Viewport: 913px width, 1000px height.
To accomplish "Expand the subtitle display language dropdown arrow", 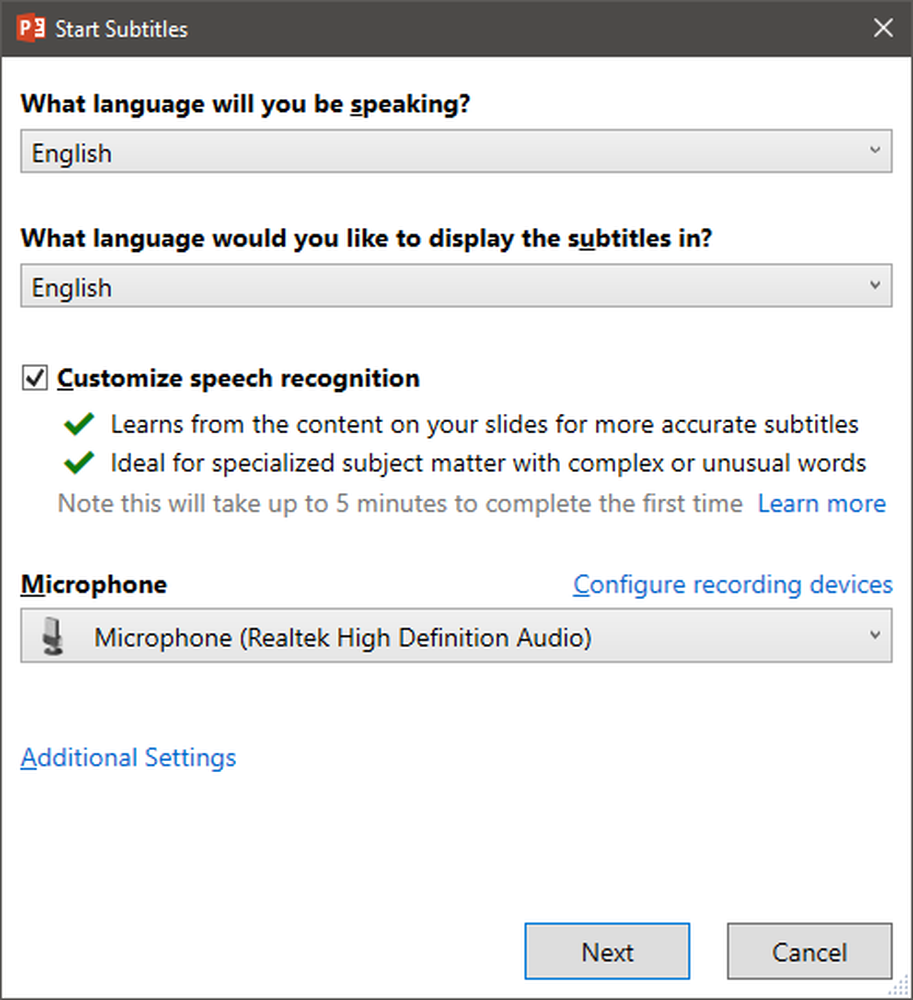I will point(875,285).
